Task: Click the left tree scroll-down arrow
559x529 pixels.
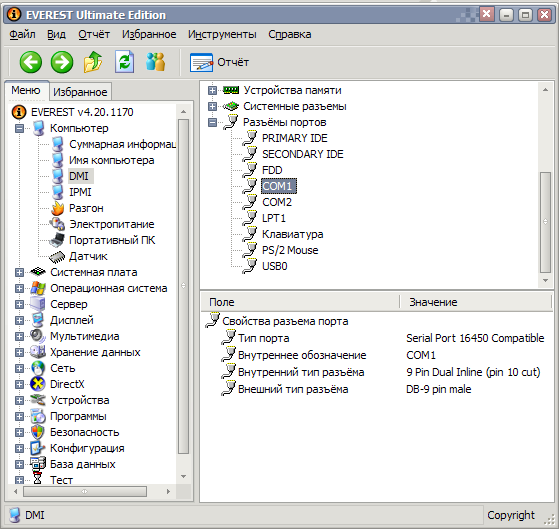Action: click(x=184, y=476)
